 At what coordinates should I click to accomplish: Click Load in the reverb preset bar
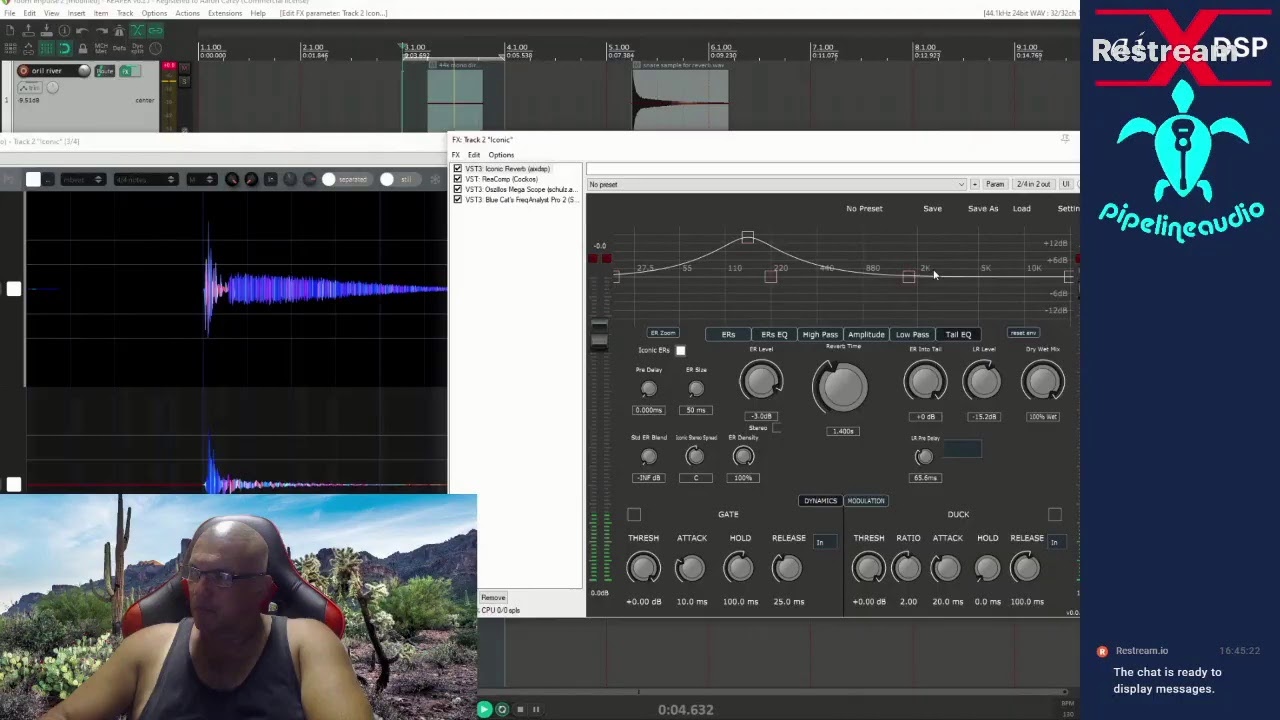pos(1021,208)
